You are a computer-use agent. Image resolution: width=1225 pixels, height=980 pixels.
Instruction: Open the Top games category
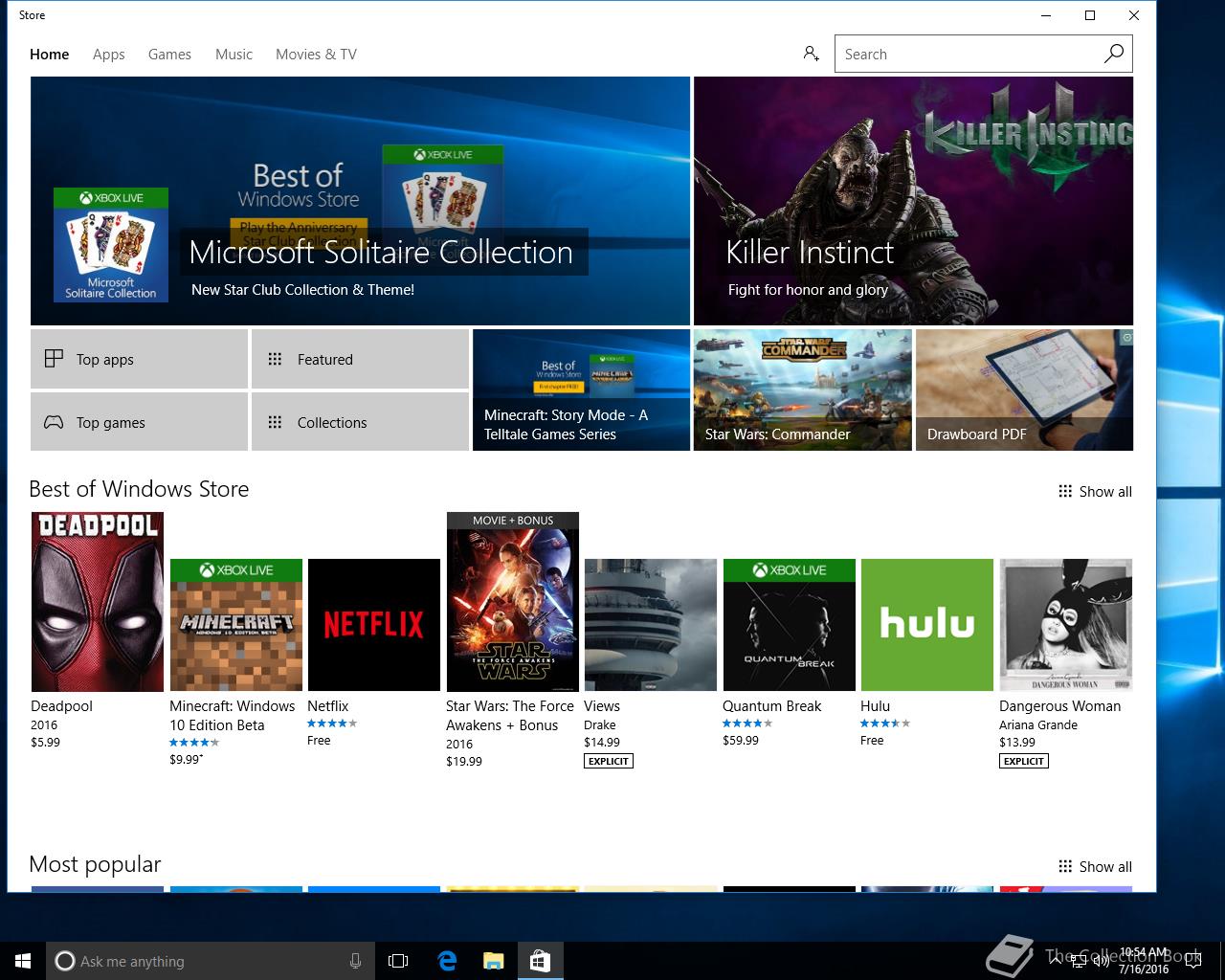[139, 422]
